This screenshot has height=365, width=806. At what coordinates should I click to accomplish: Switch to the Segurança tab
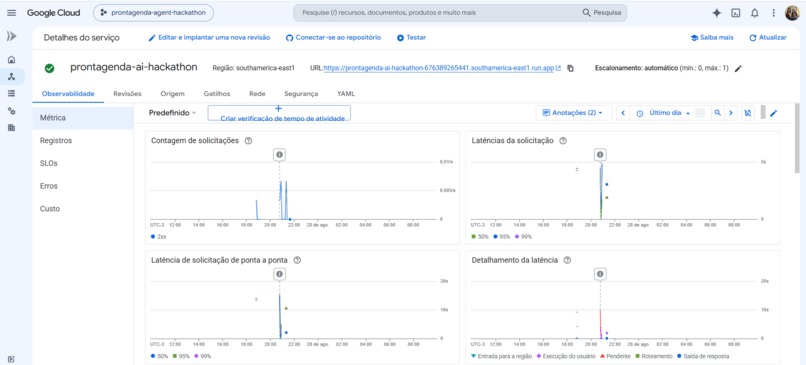point(301,94)
